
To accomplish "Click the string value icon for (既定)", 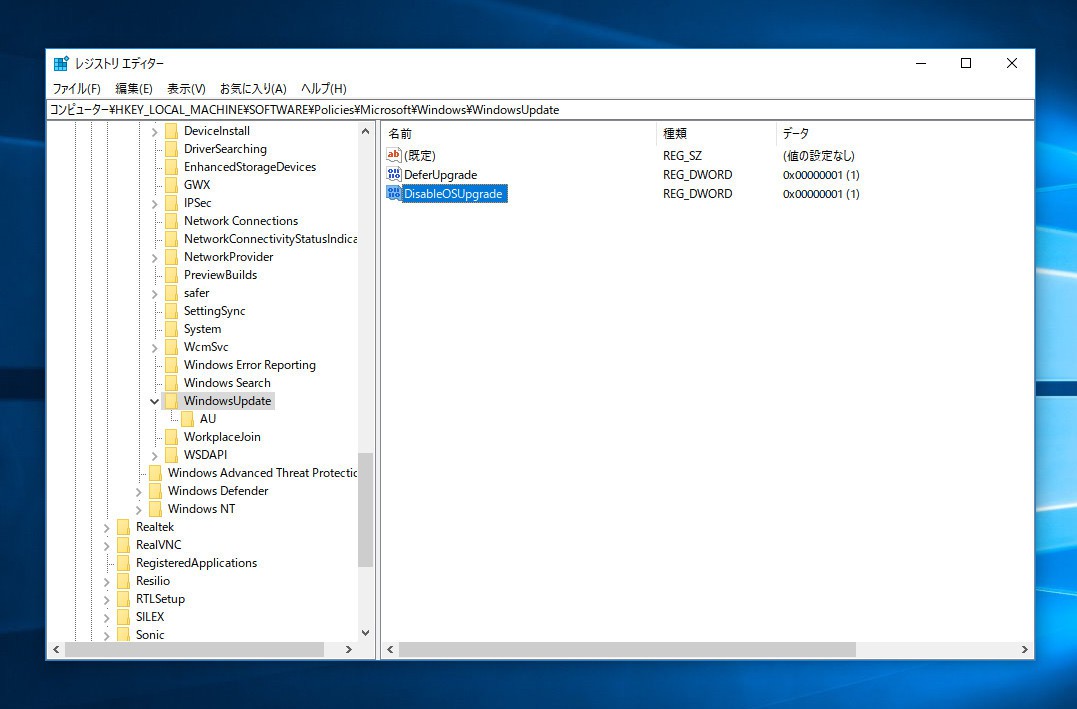I will [393, 156].
